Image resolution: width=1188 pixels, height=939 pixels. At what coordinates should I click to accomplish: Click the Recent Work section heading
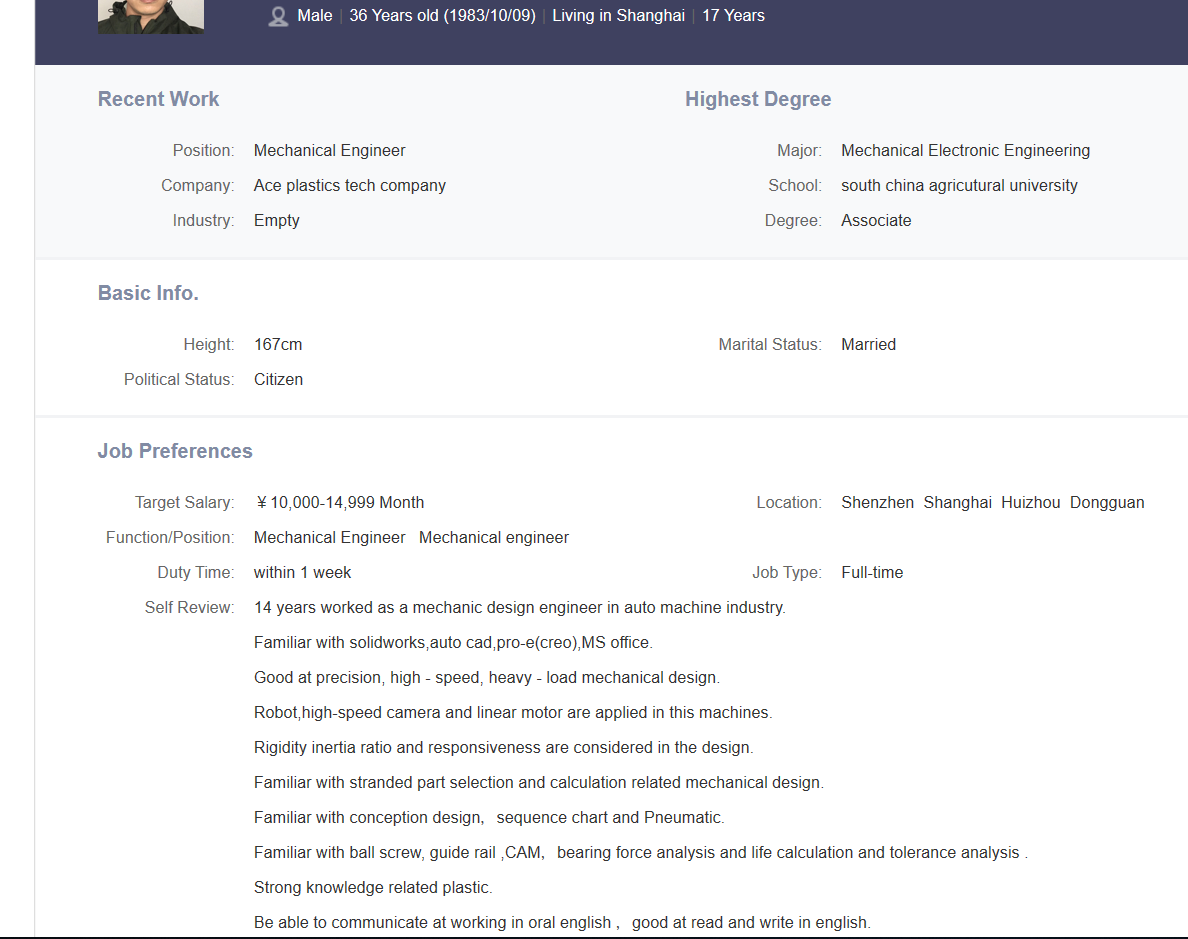pyautogui.click(x=158, y=99)
